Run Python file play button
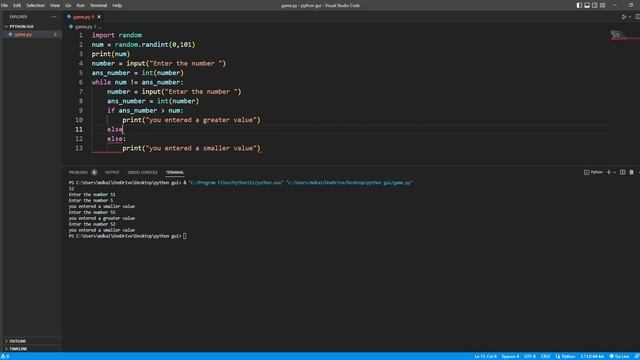 tap(624, 17)
